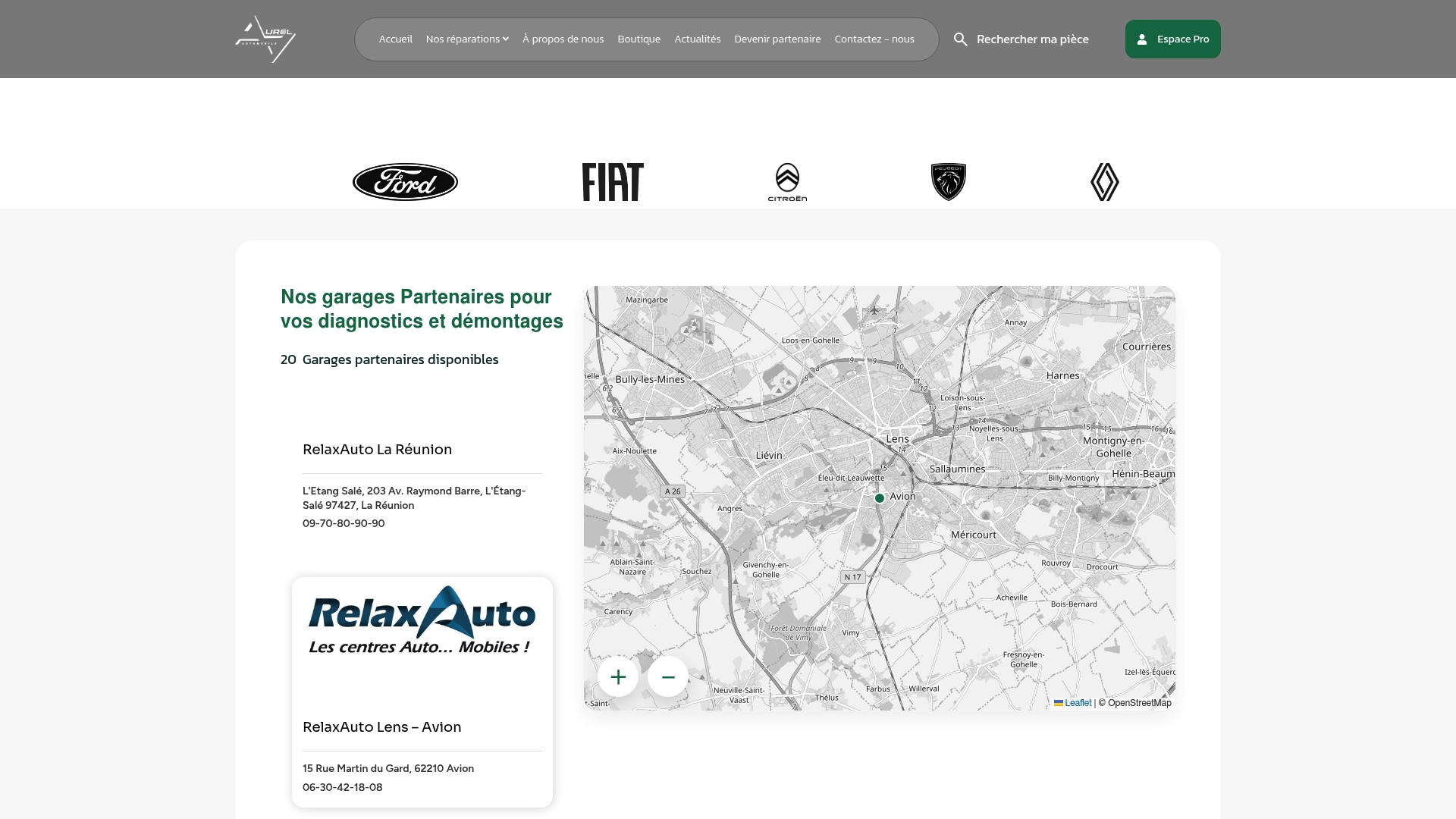Click the RelaxAuto logo image
1456x819 pixels.
[x=422, y=620]
